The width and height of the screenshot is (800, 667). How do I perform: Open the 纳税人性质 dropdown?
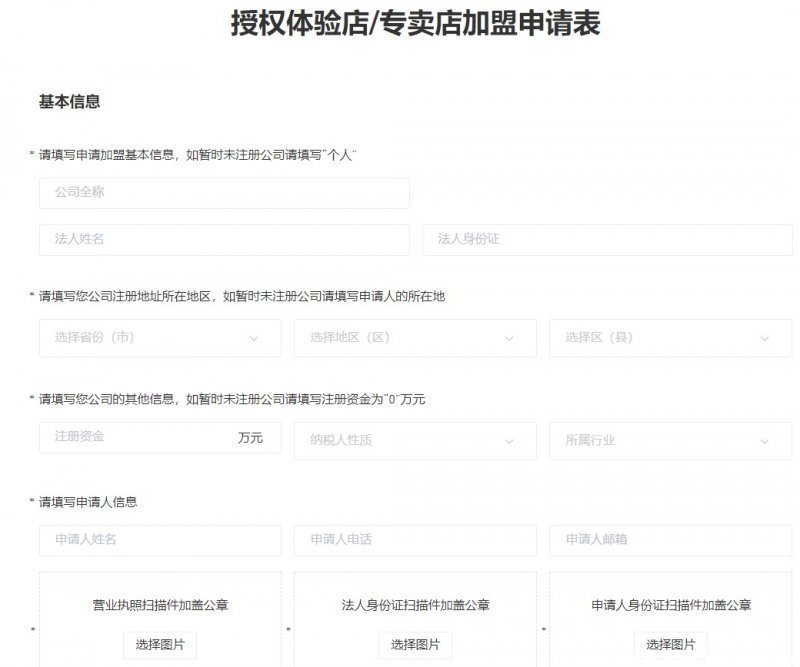(415, 441)
